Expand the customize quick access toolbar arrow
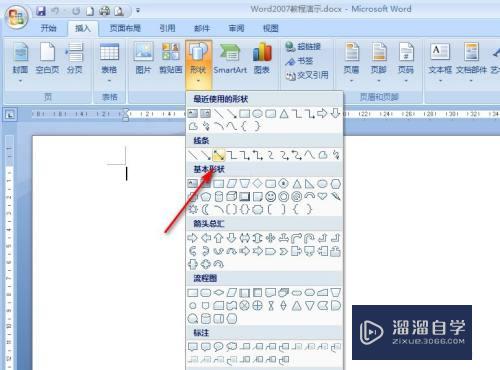The image size is (500, 370). click(138, 11)
